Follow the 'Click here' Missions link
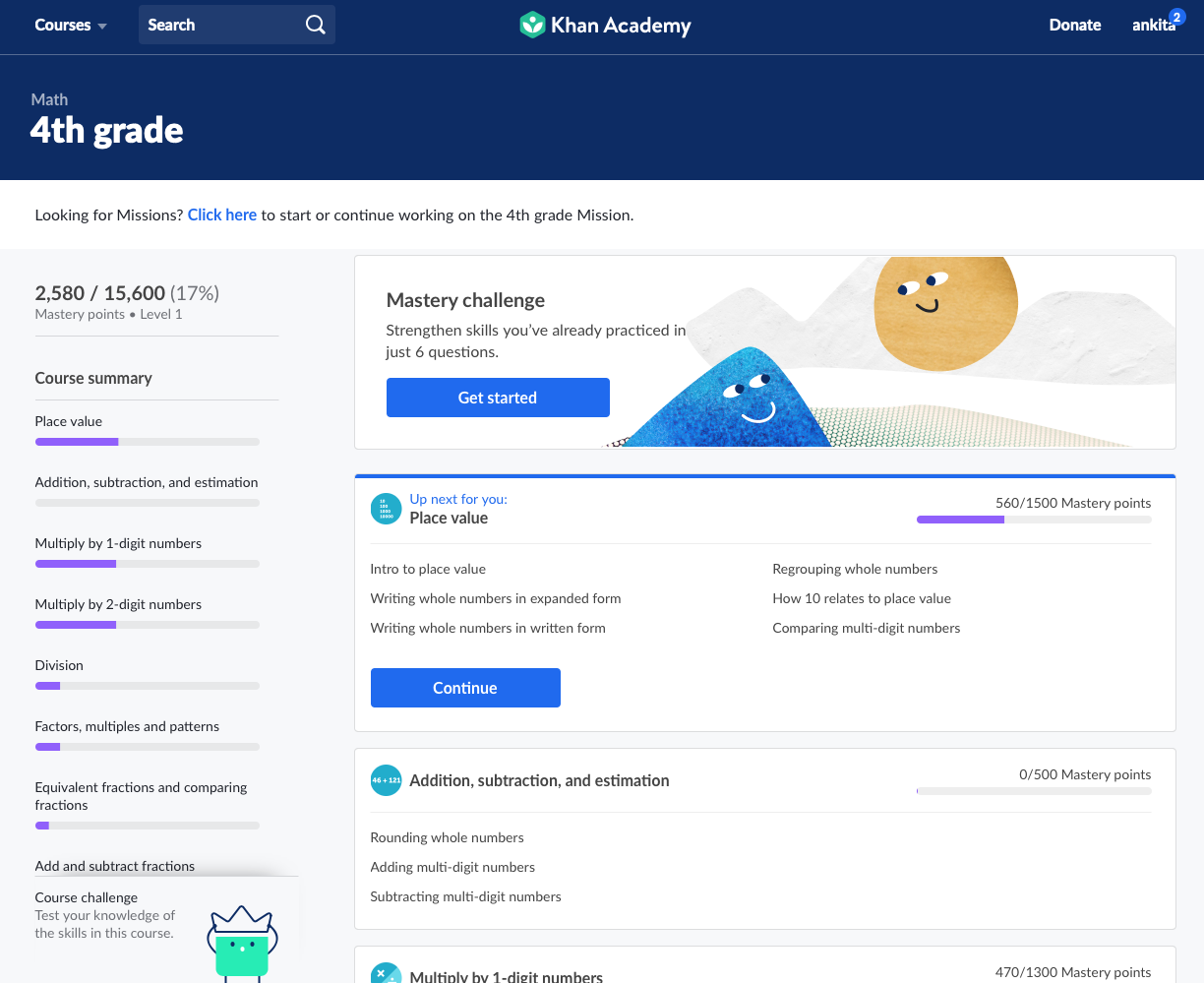This screenshot has height=983, width=1204. (222, 215)
